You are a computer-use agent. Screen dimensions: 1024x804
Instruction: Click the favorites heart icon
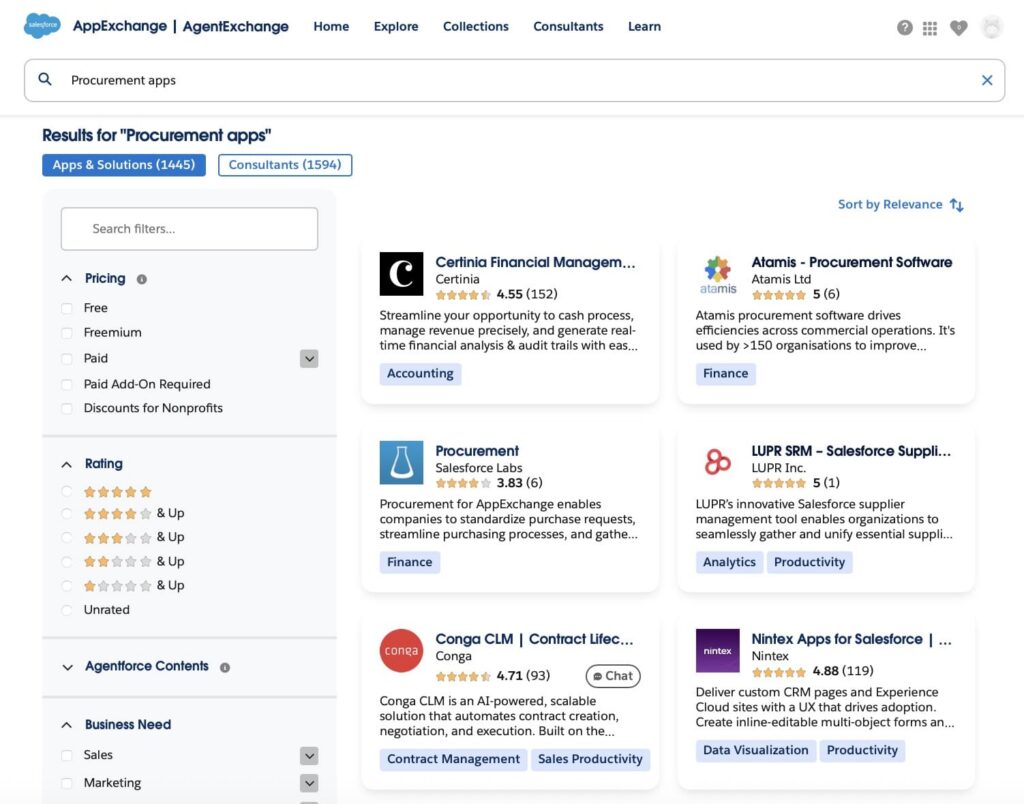(x=958, y=28)
